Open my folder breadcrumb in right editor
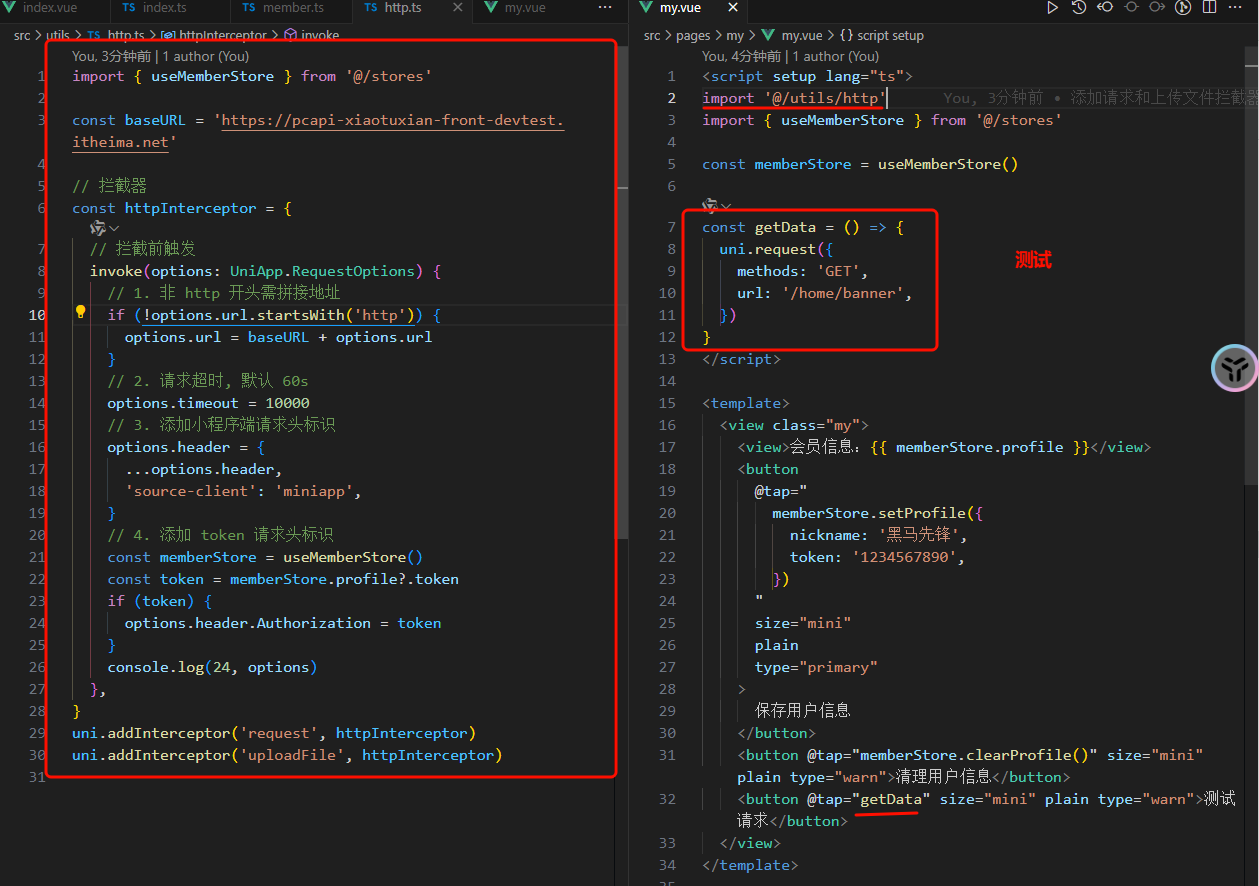The image size is (1259, 886). (x=735, y=35)
